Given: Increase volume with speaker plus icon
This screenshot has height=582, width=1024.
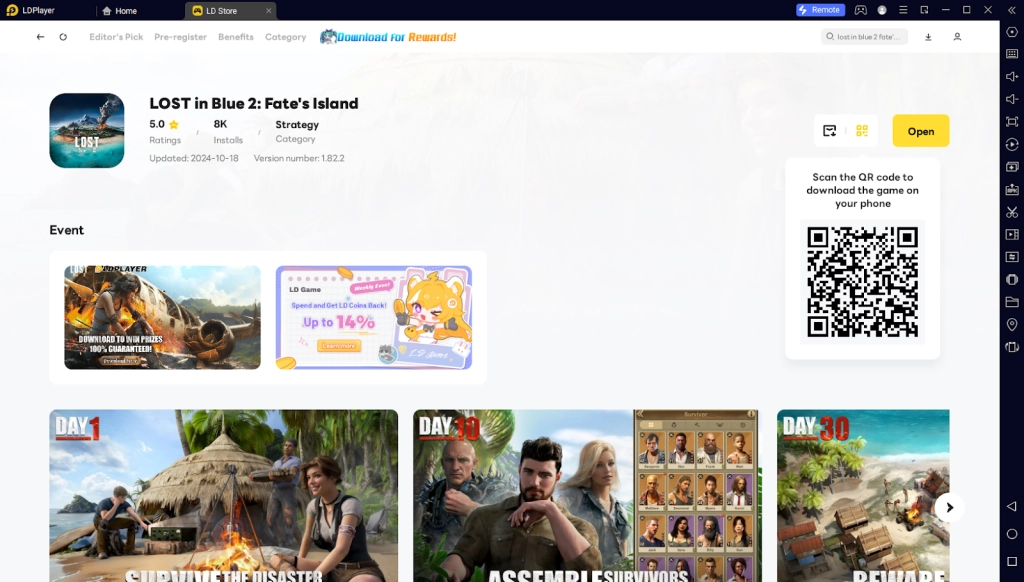Looking at the screenshot, I should 1012,76.
